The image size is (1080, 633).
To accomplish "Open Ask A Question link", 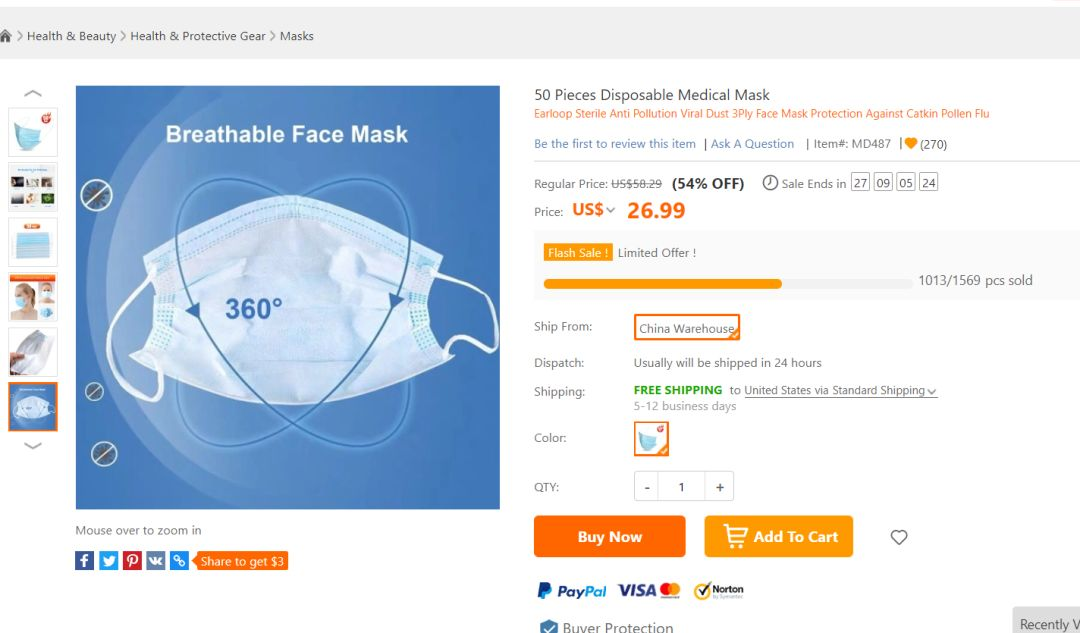I will [752, 144].
